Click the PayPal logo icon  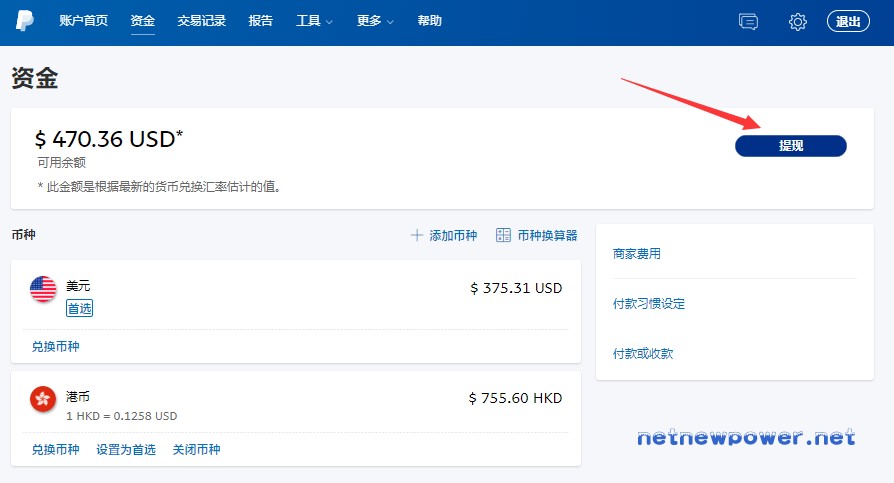point(24,21)
